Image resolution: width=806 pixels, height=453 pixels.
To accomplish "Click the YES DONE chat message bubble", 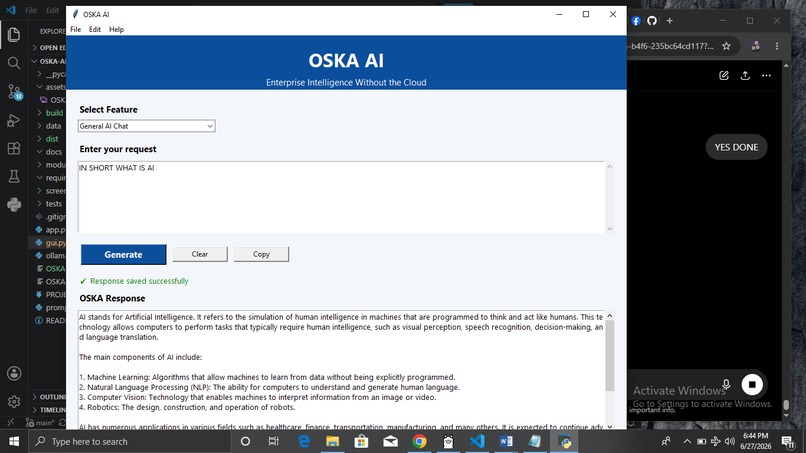I will coord(736,147).
